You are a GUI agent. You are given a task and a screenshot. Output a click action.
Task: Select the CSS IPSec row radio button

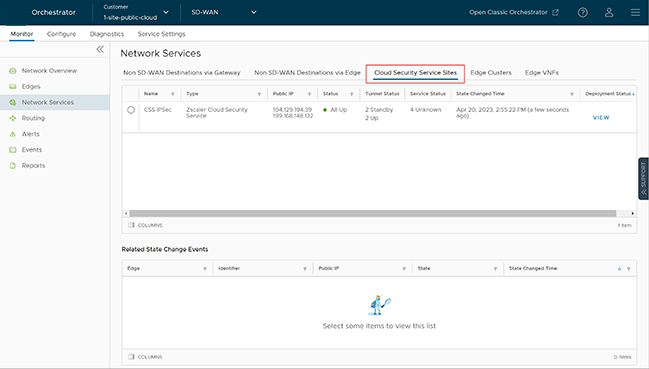[x=131, y=110]
